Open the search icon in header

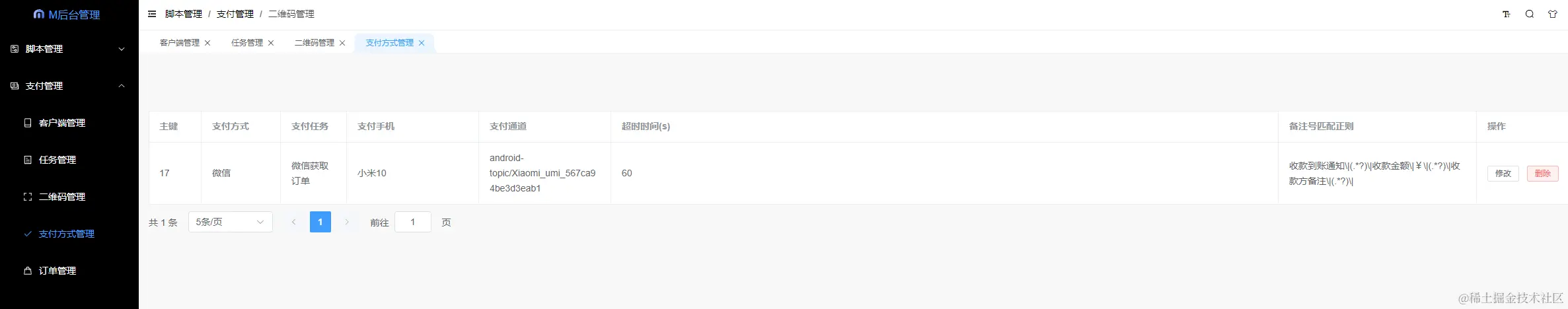[1529, 14]
